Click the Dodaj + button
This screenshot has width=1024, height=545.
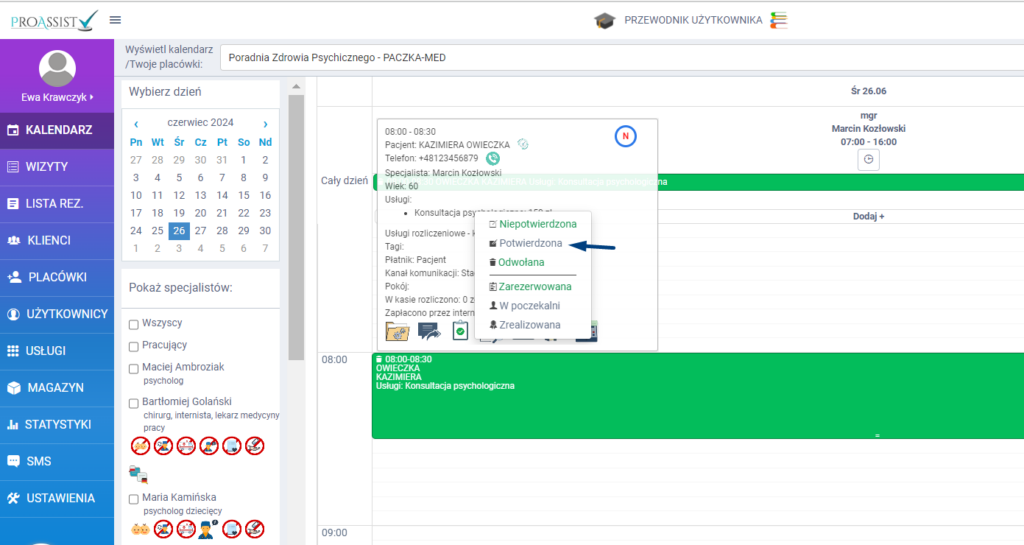click(868, 216)
